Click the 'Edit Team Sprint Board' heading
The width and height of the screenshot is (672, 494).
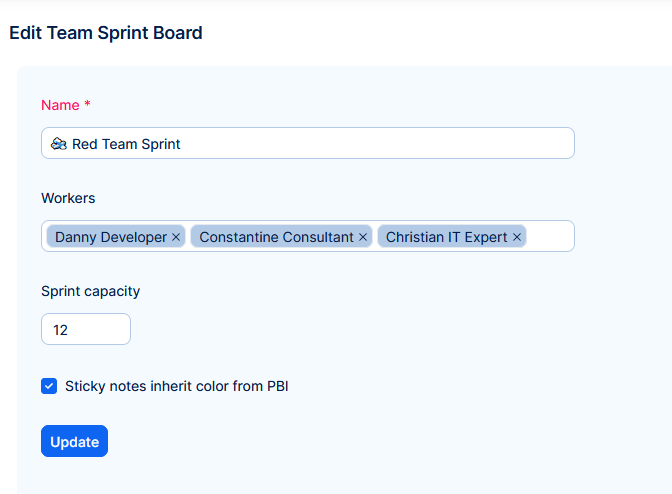coord(106,33)
